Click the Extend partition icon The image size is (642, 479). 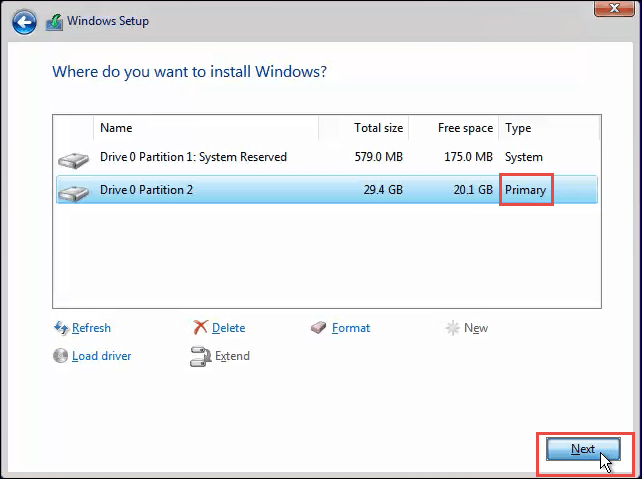click(x=200, y=356)
